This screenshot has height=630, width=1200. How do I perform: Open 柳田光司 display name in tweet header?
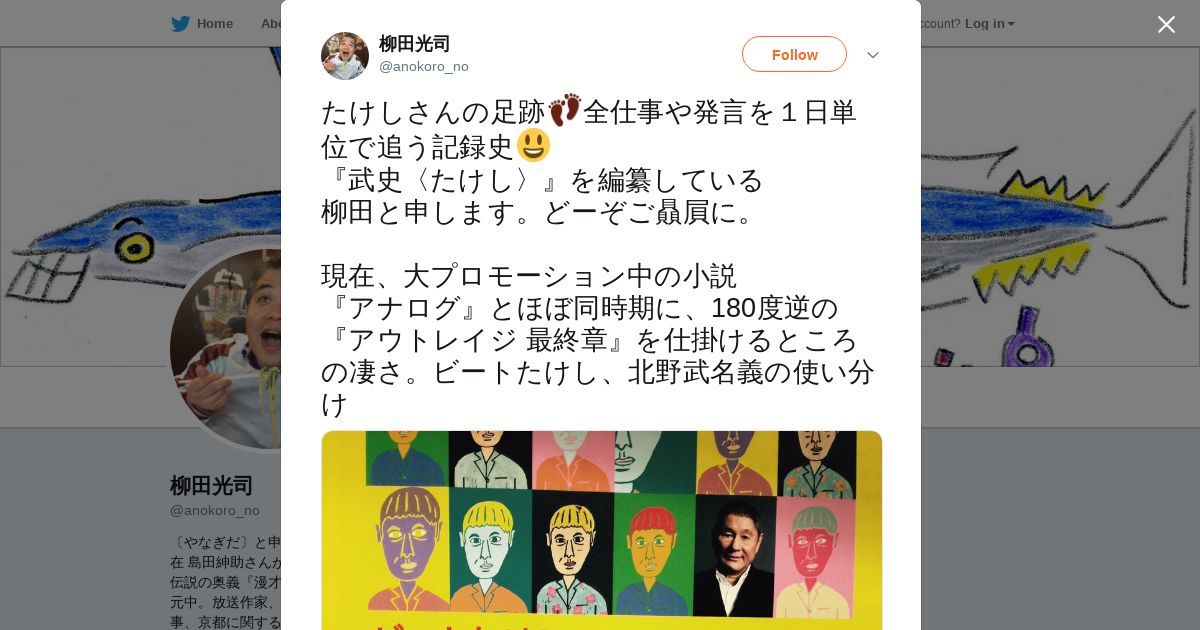[414, 44]
